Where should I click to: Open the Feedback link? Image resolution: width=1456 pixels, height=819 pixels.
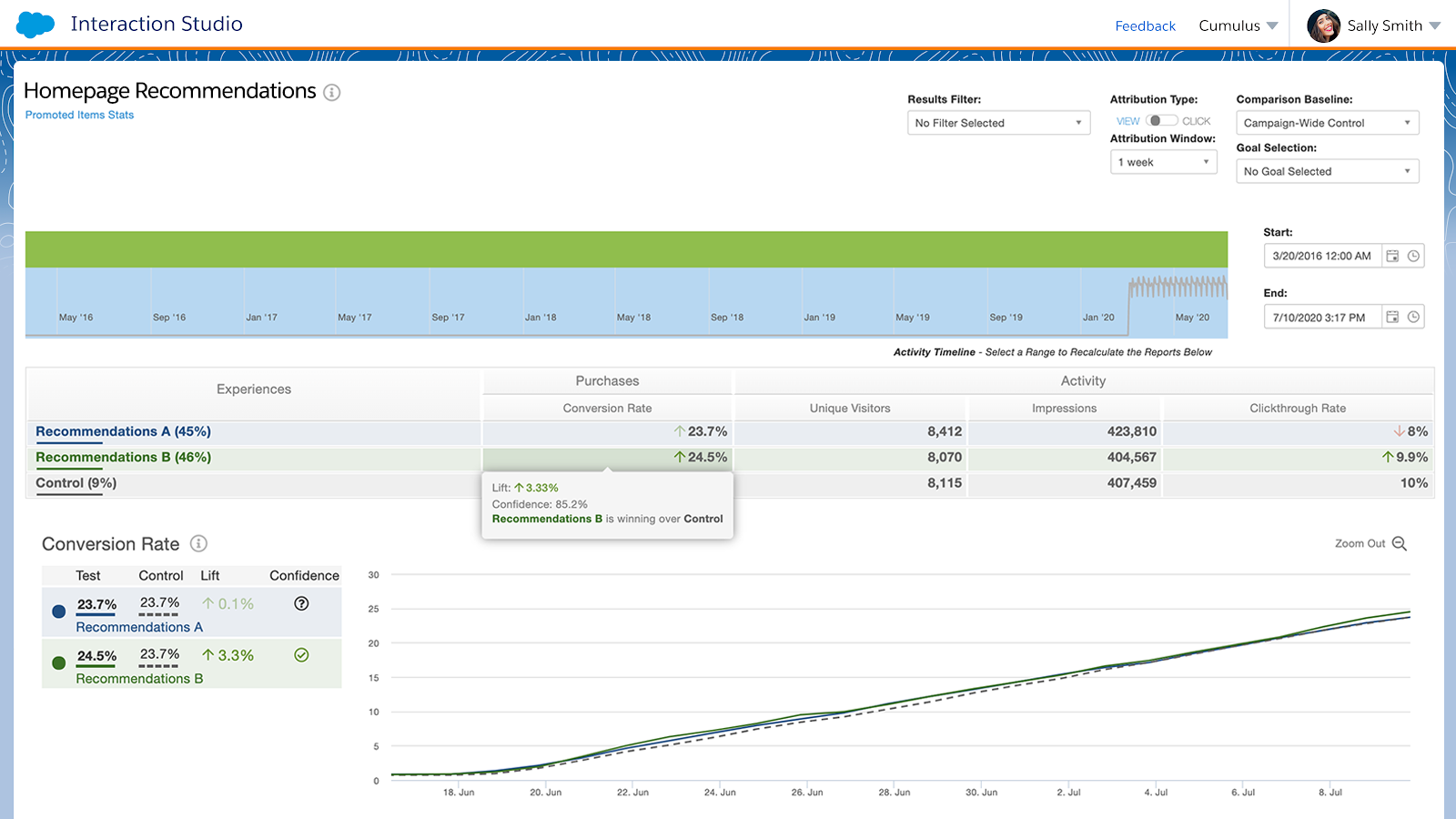coord(1145,25)
